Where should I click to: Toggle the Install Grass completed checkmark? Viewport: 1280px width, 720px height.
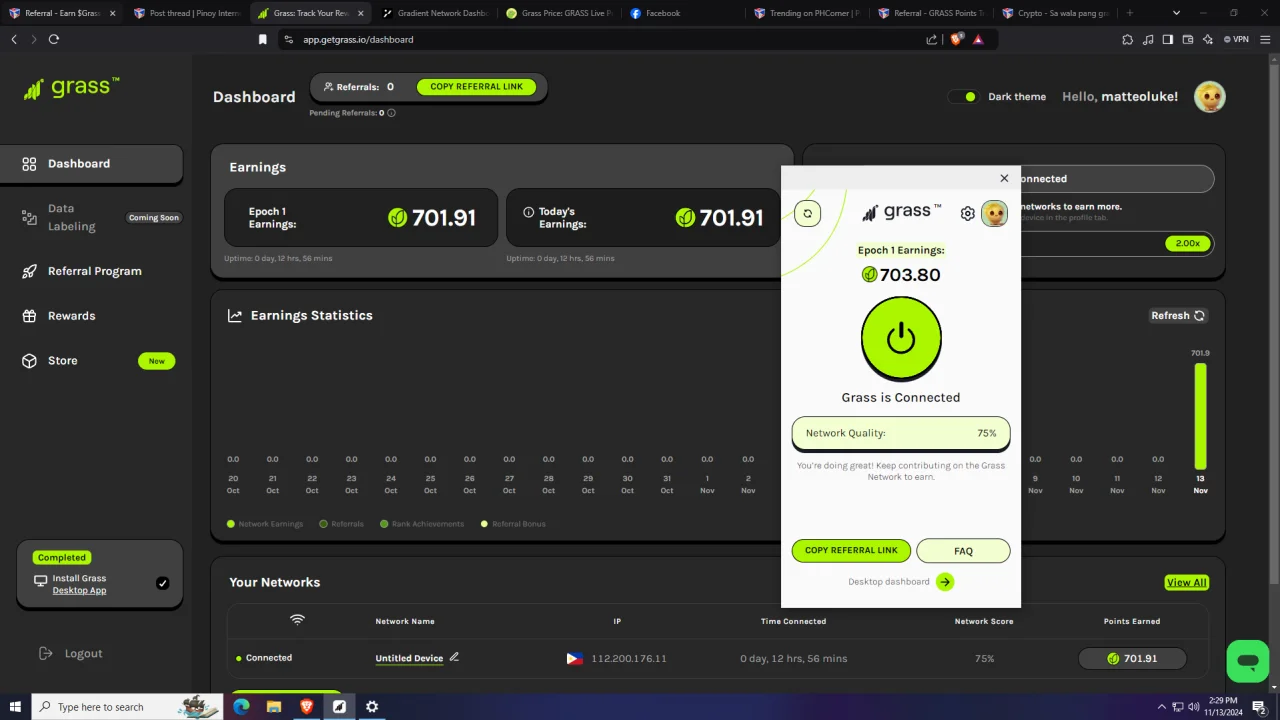(x=163, y=583)
